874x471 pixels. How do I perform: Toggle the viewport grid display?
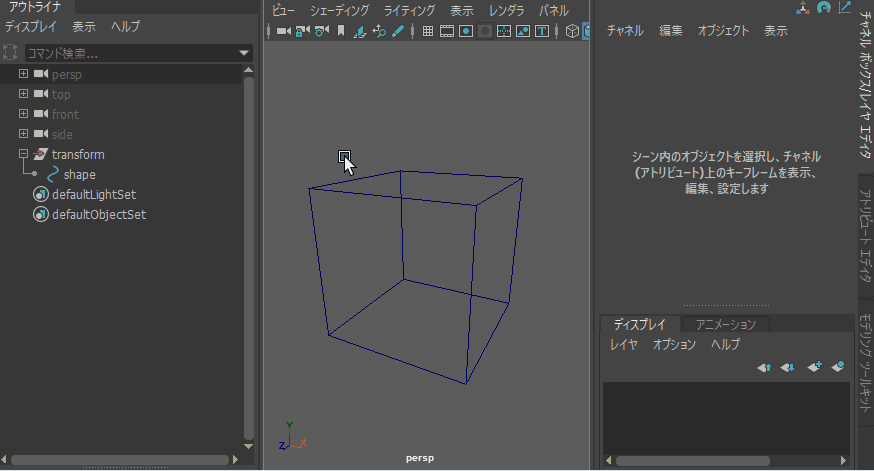coord(428,31)
